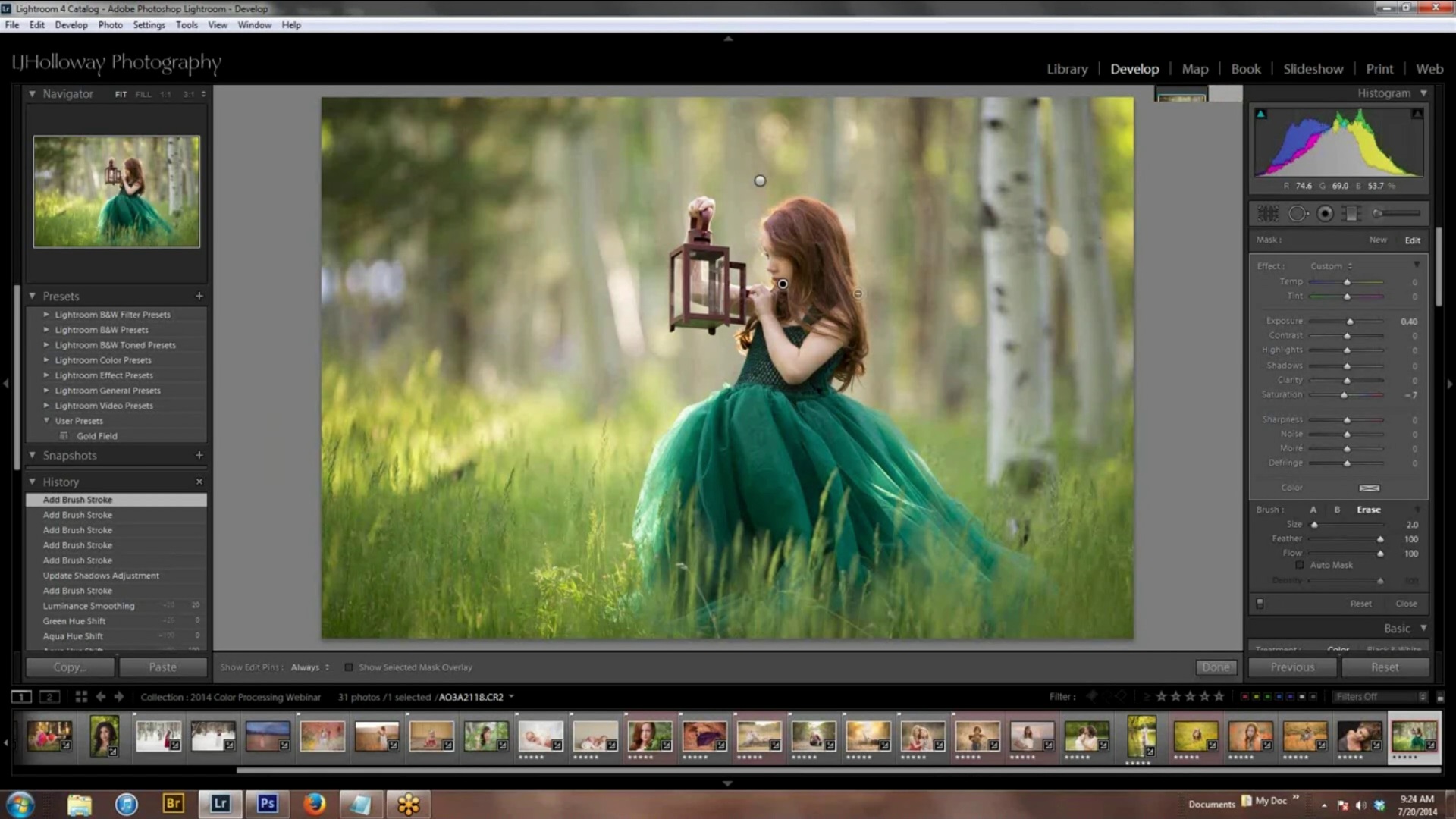
Task: Open the Filters Off dropdown
Action: [1380, 696]
